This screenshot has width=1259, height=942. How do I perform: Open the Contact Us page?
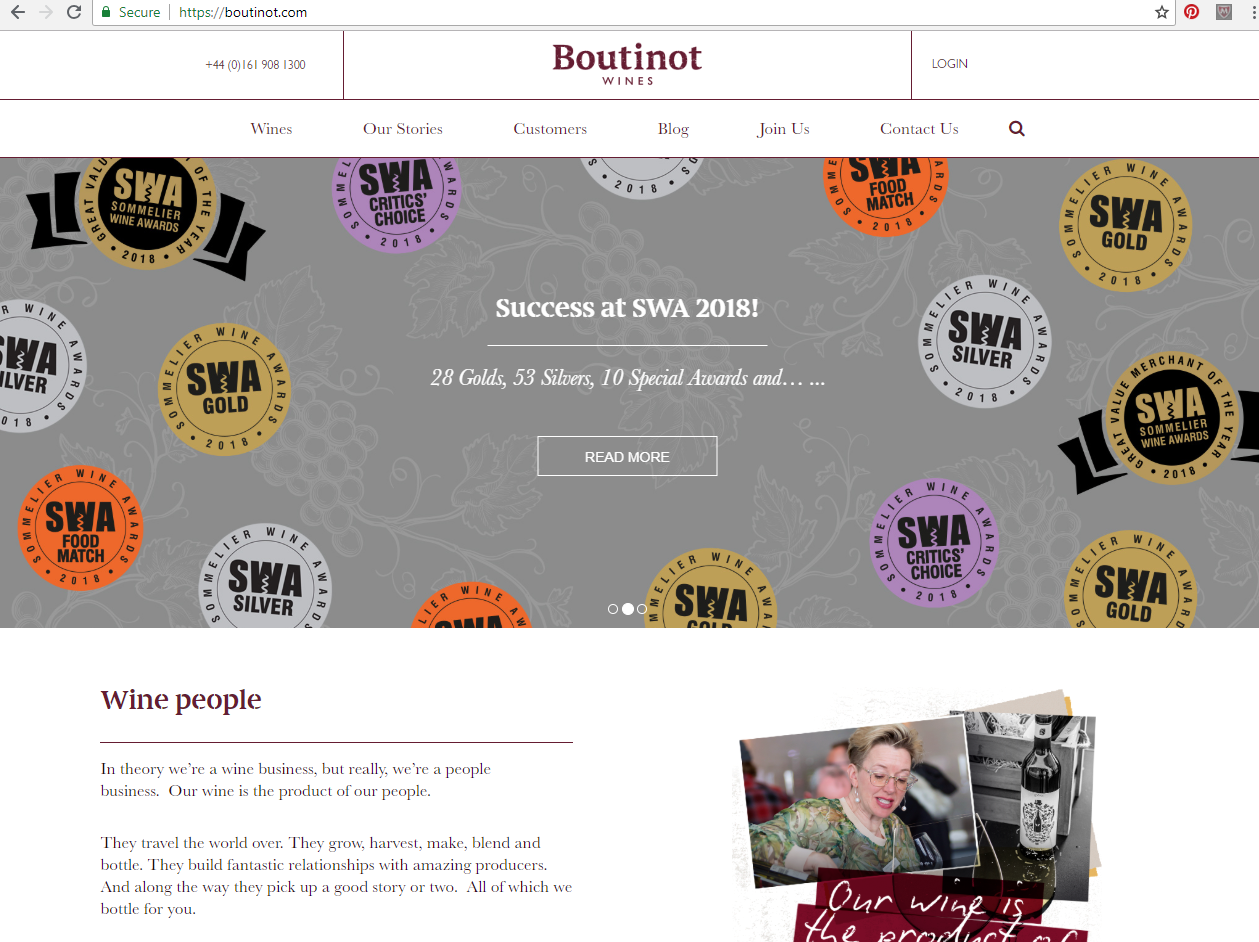click(919, 129)
